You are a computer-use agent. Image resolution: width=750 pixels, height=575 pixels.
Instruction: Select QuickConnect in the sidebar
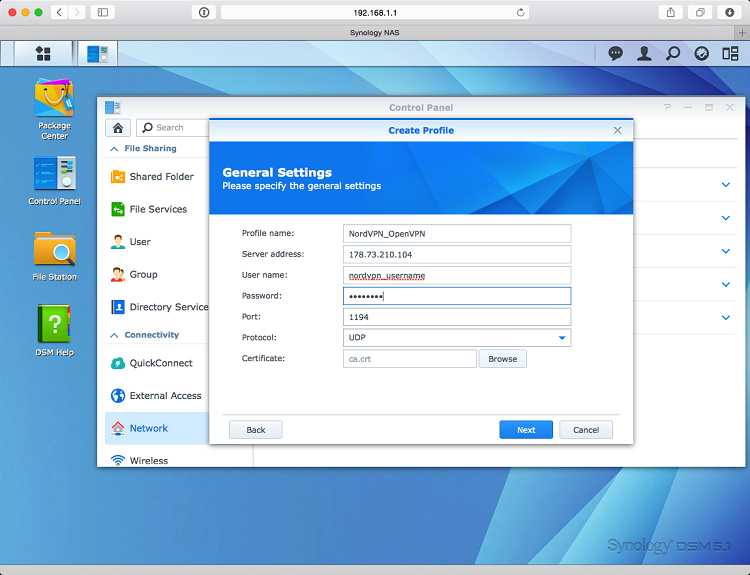[160, 363]
